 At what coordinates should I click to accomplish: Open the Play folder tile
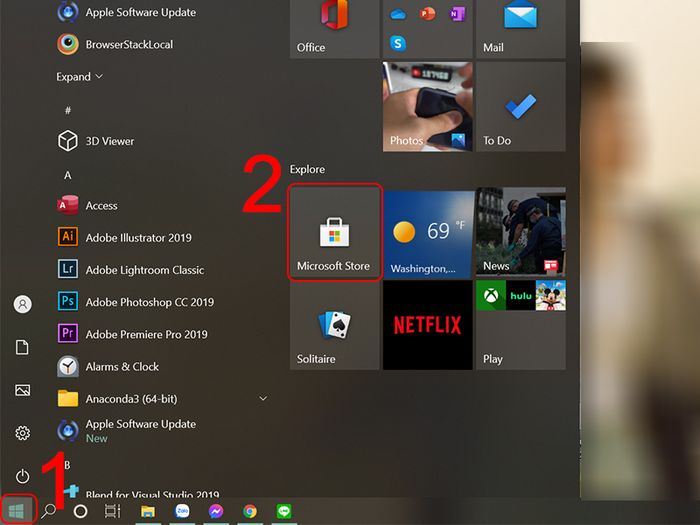point(521,325)
